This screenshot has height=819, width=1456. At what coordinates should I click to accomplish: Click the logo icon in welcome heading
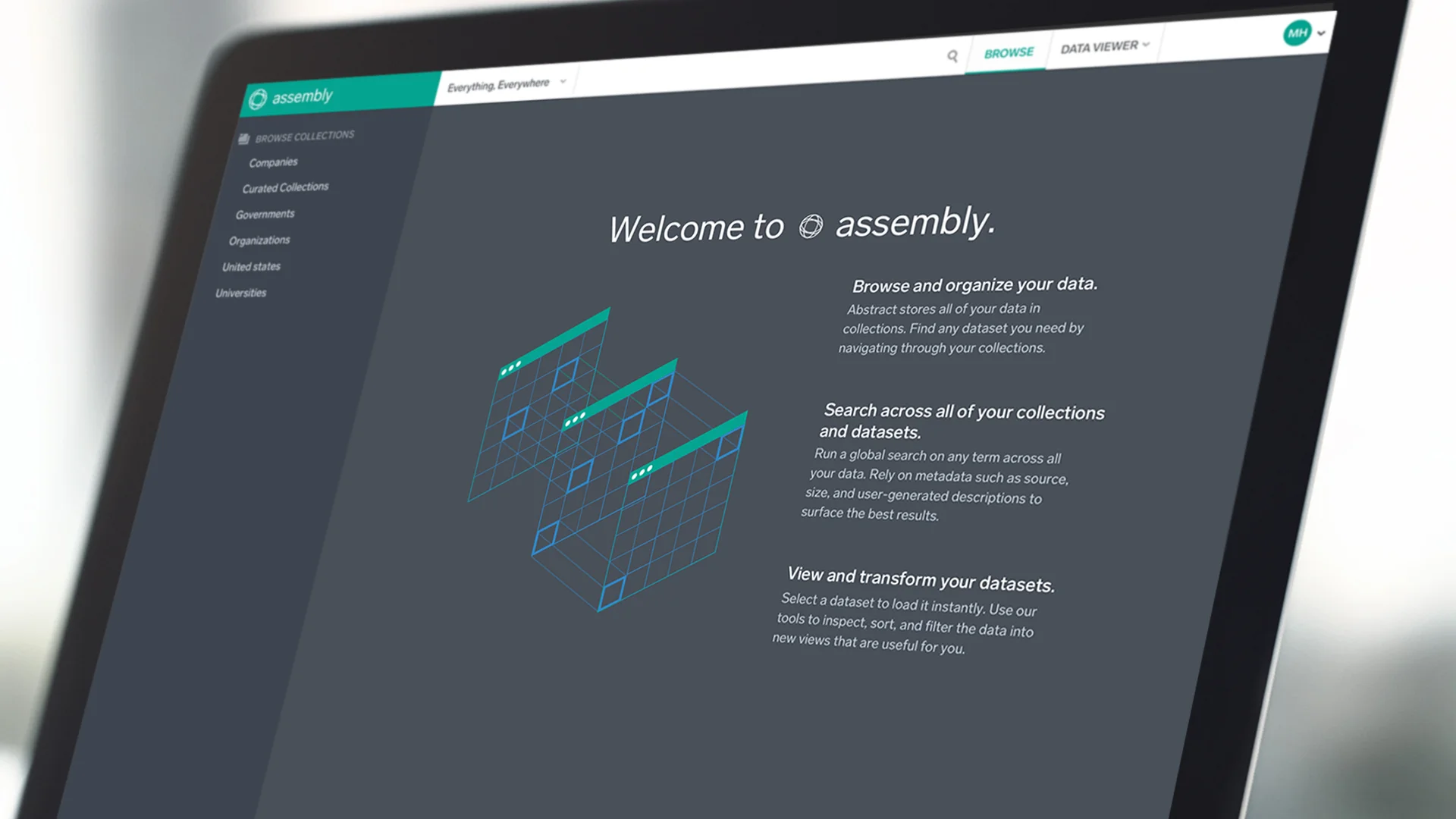coord(811,226)
